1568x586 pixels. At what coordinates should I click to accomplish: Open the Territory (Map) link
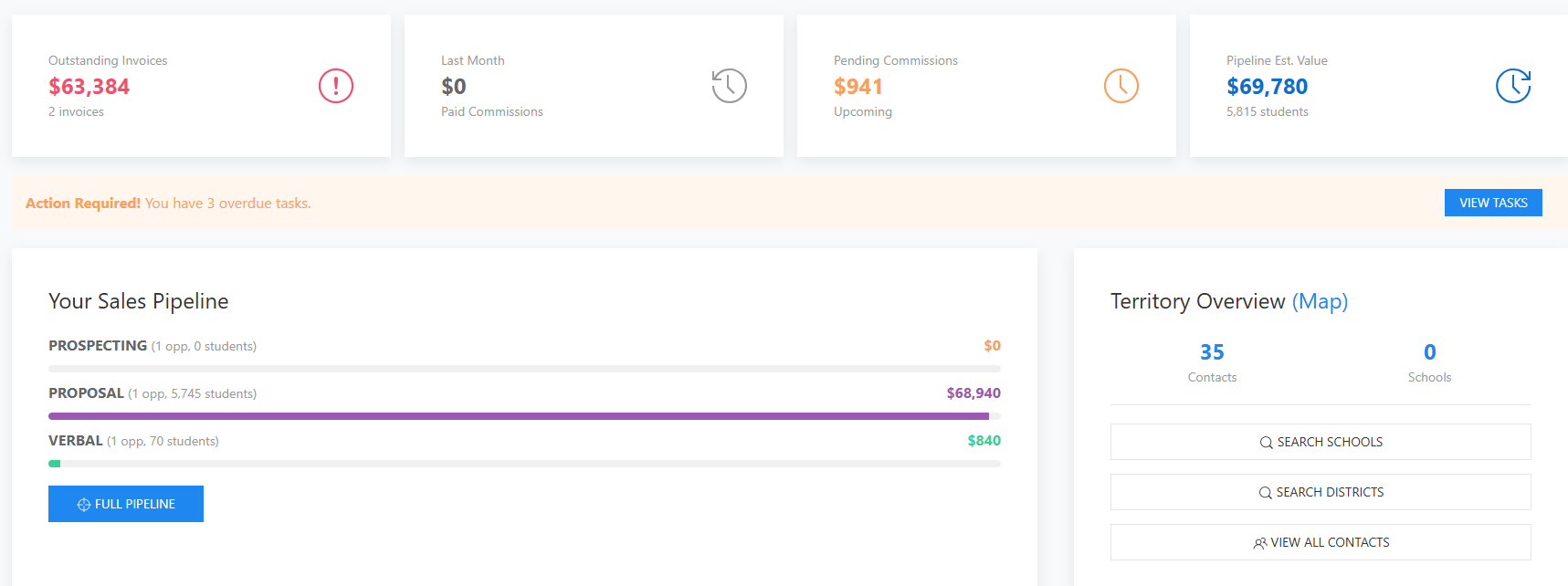(1320, 301)
